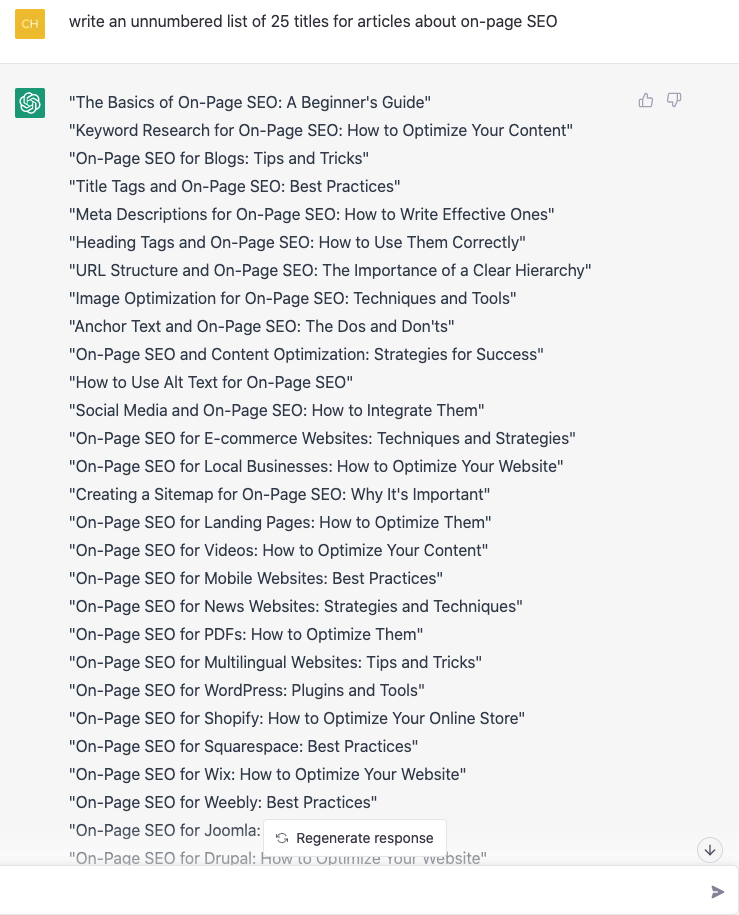This screenshot has height=915, width=739.
Task: Click the "On-Page SEO for Weebly" line
Action: tap(222, 802)
